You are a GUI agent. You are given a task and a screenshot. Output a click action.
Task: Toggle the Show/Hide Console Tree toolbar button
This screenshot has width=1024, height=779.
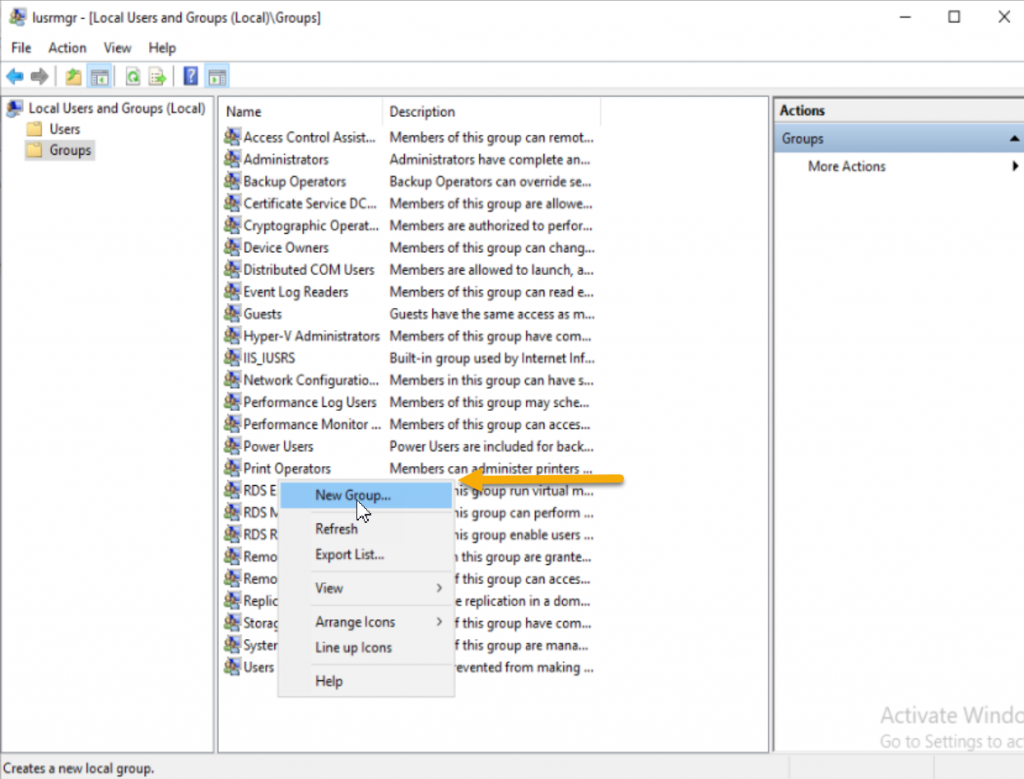pyautogui.click(x=100, y=76)
